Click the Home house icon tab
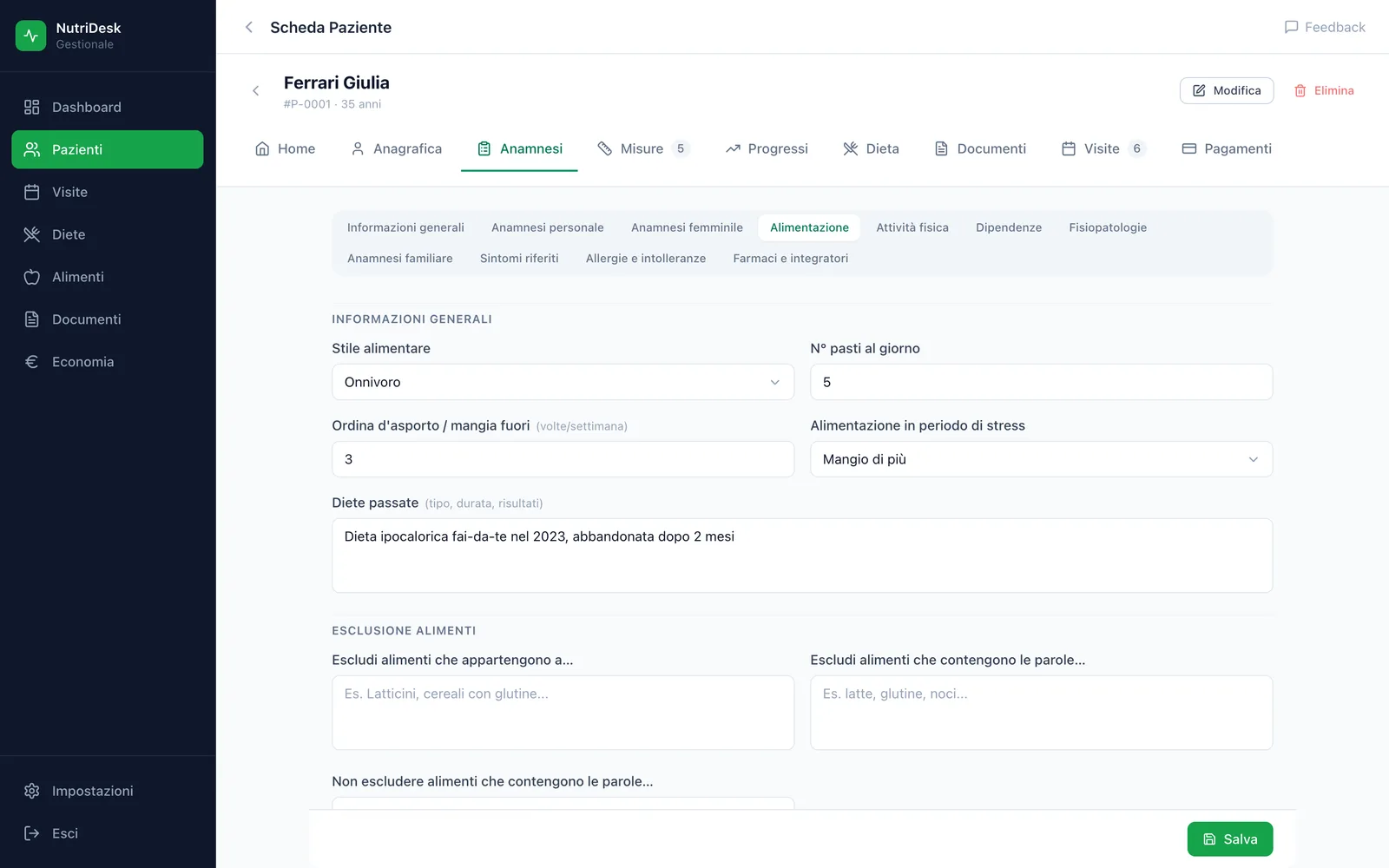This screenshot has height=868, width=1389. (x=262, y=148)
